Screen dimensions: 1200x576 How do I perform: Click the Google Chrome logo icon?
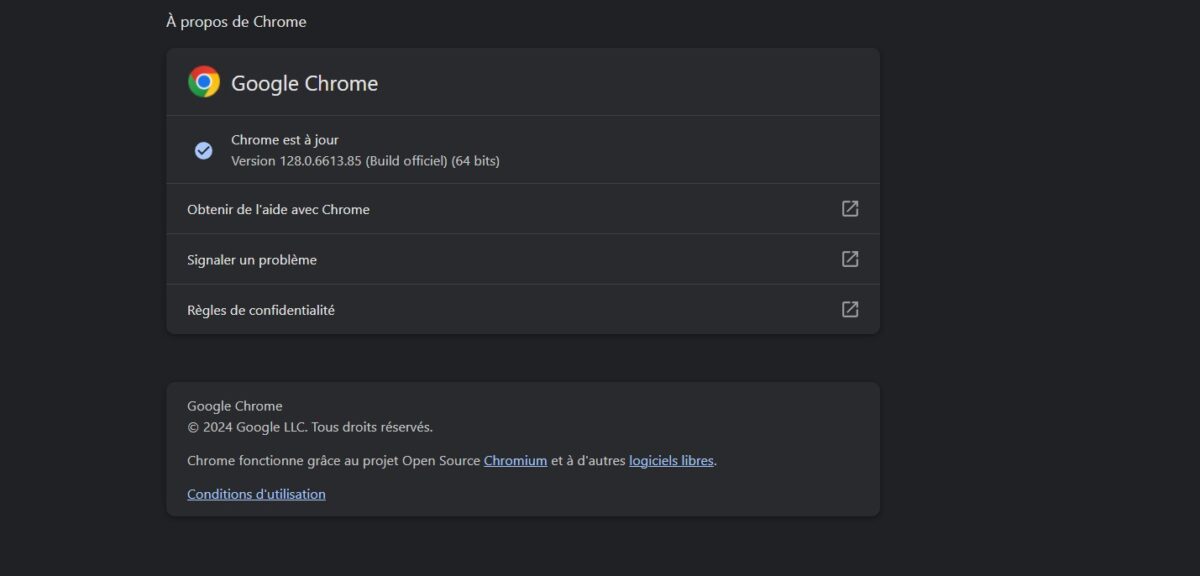[204, 82]
